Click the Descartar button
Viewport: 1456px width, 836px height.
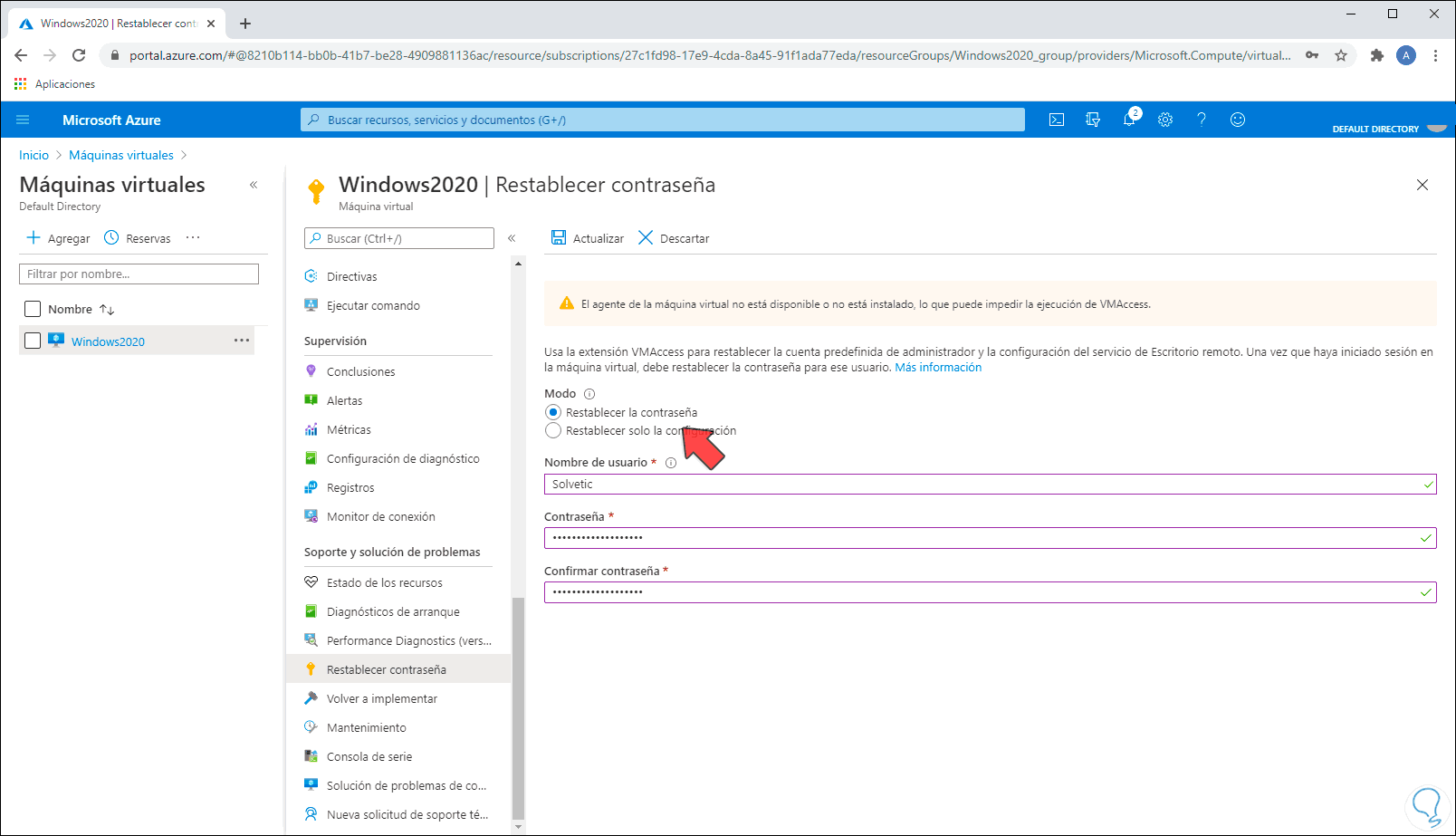click(674, 238)
